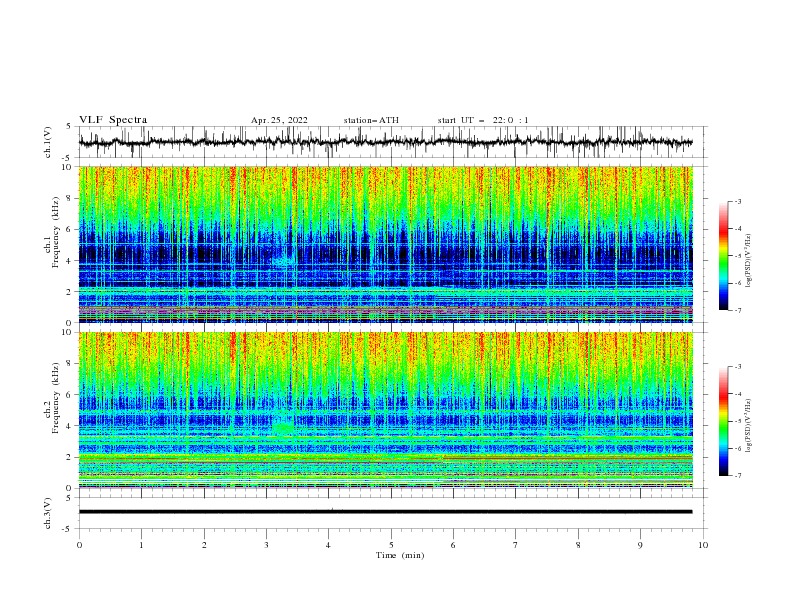This screenshot has width=792, height=612.
Task: Click the "station=ATH" header label
Action: [x=371, y=120]
